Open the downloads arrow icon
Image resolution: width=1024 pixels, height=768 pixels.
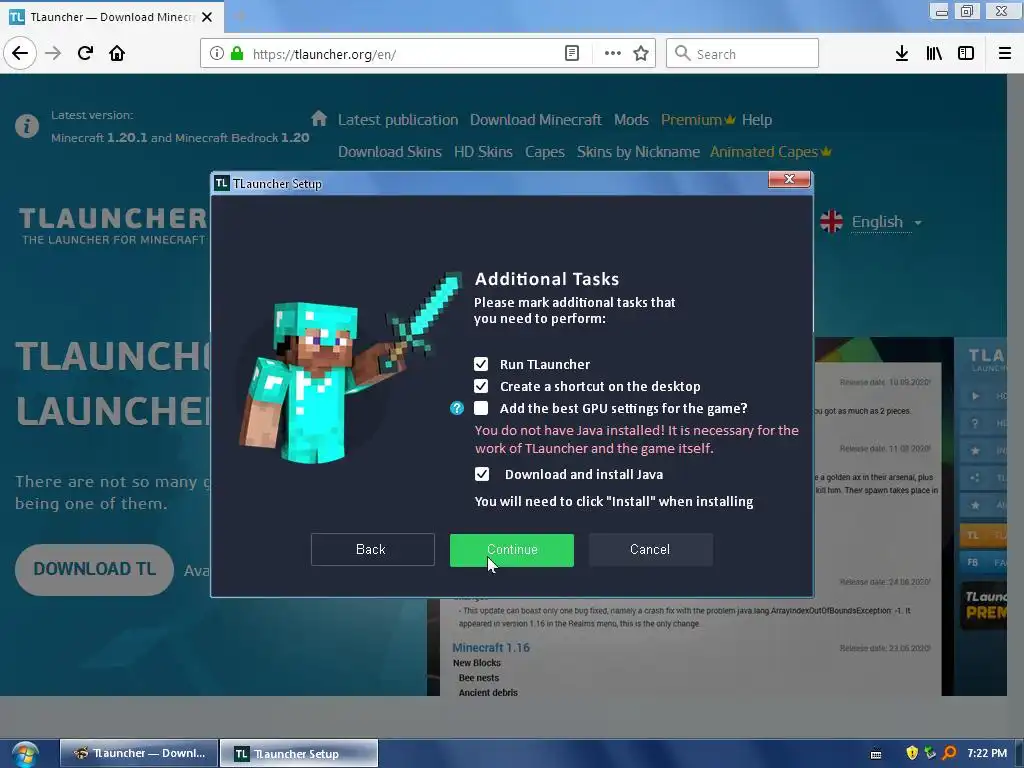point(901,54)
